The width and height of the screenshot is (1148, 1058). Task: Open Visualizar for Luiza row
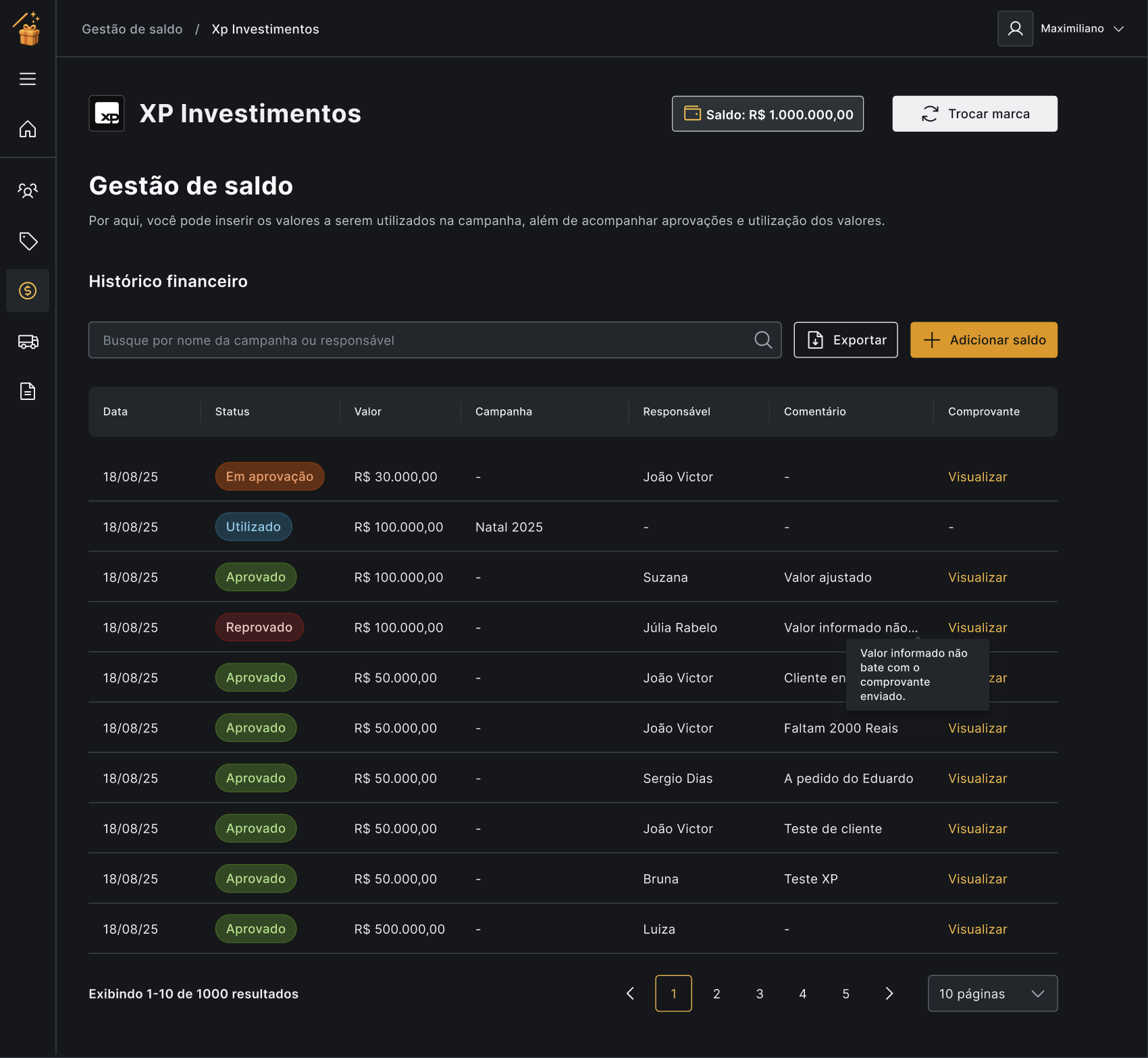pos(977,929)
